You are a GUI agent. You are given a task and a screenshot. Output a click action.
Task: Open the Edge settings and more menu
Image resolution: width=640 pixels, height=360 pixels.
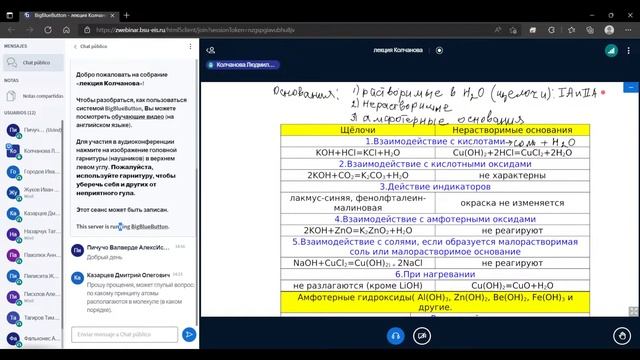point(628,30)
